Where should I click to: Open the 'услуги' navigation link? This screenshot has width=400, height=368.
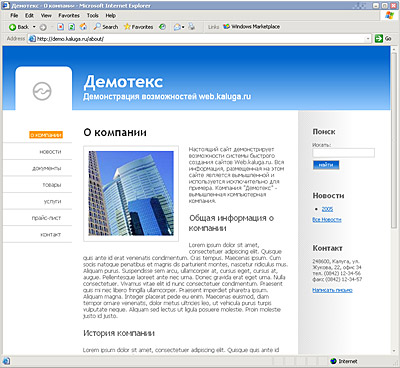52,202
